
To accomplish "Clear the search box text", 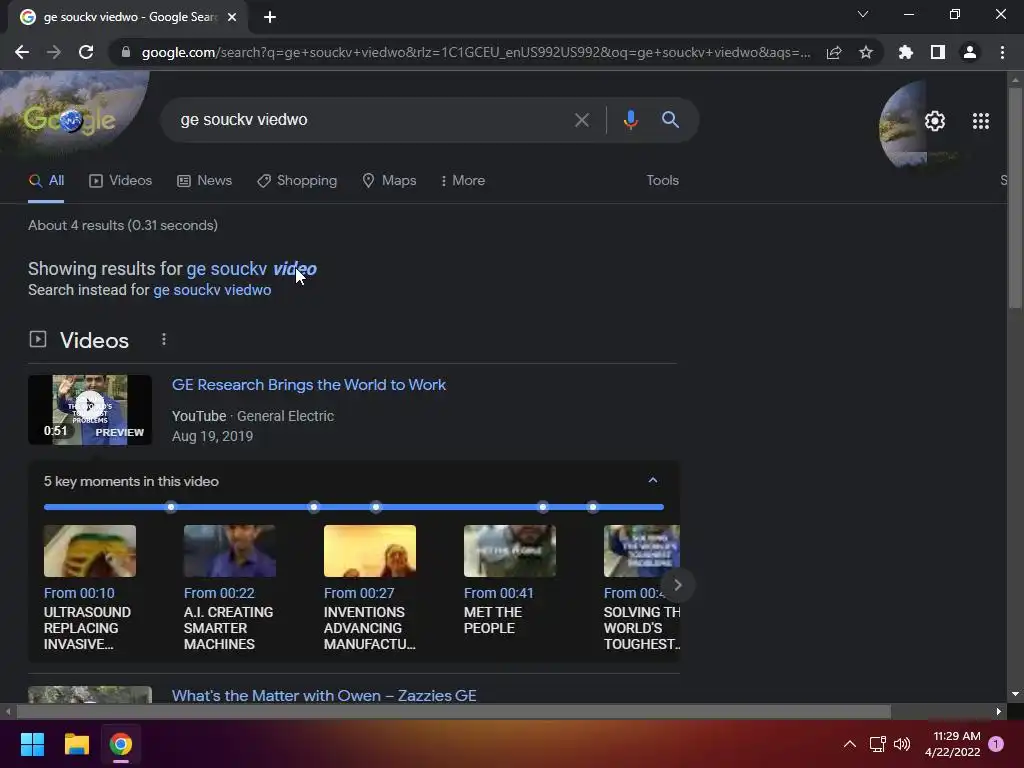I will pos(581,120).
